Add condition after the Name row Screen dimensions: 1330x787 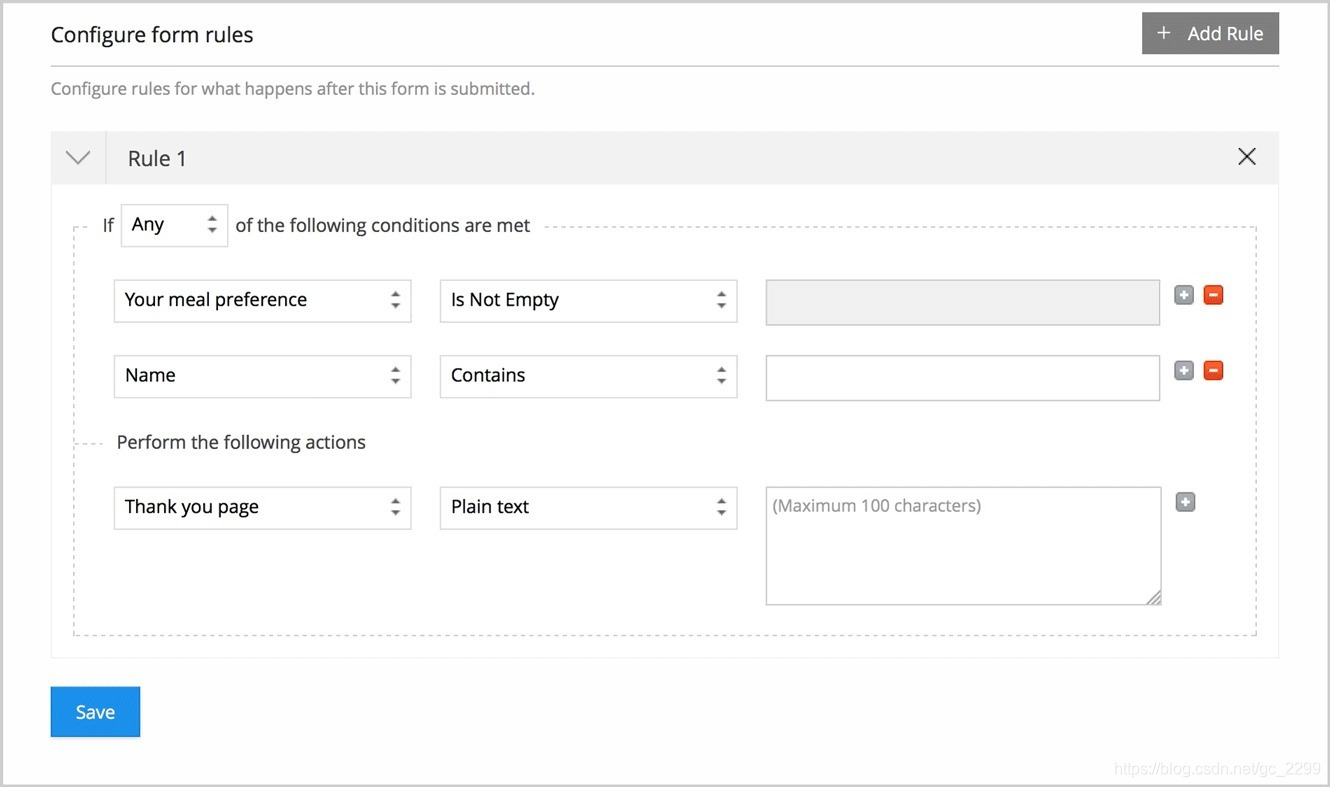pyautogui.click(x=1184, y=371)
